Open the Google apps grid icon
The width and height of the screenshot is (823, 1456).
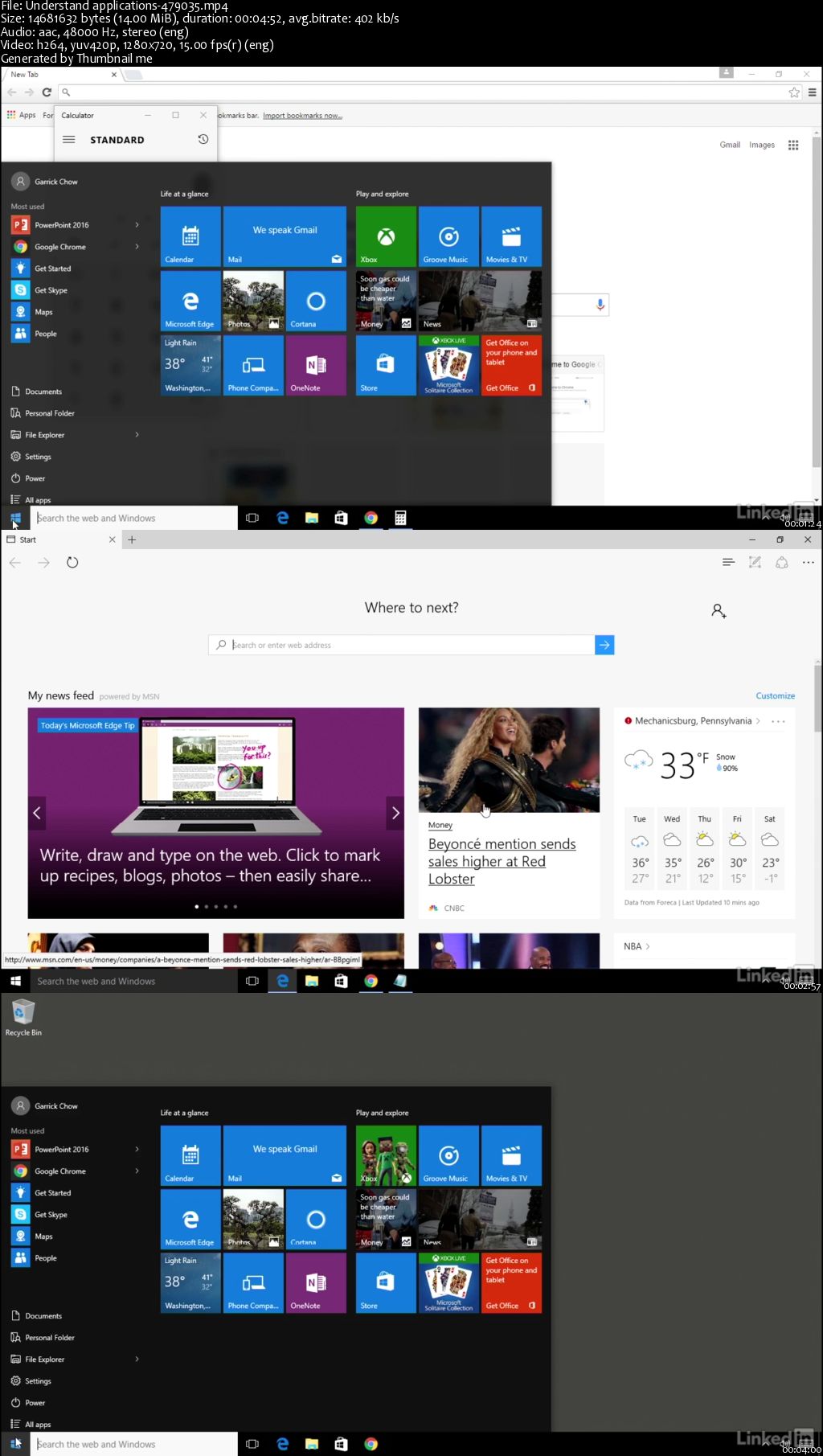pos(793,145)
